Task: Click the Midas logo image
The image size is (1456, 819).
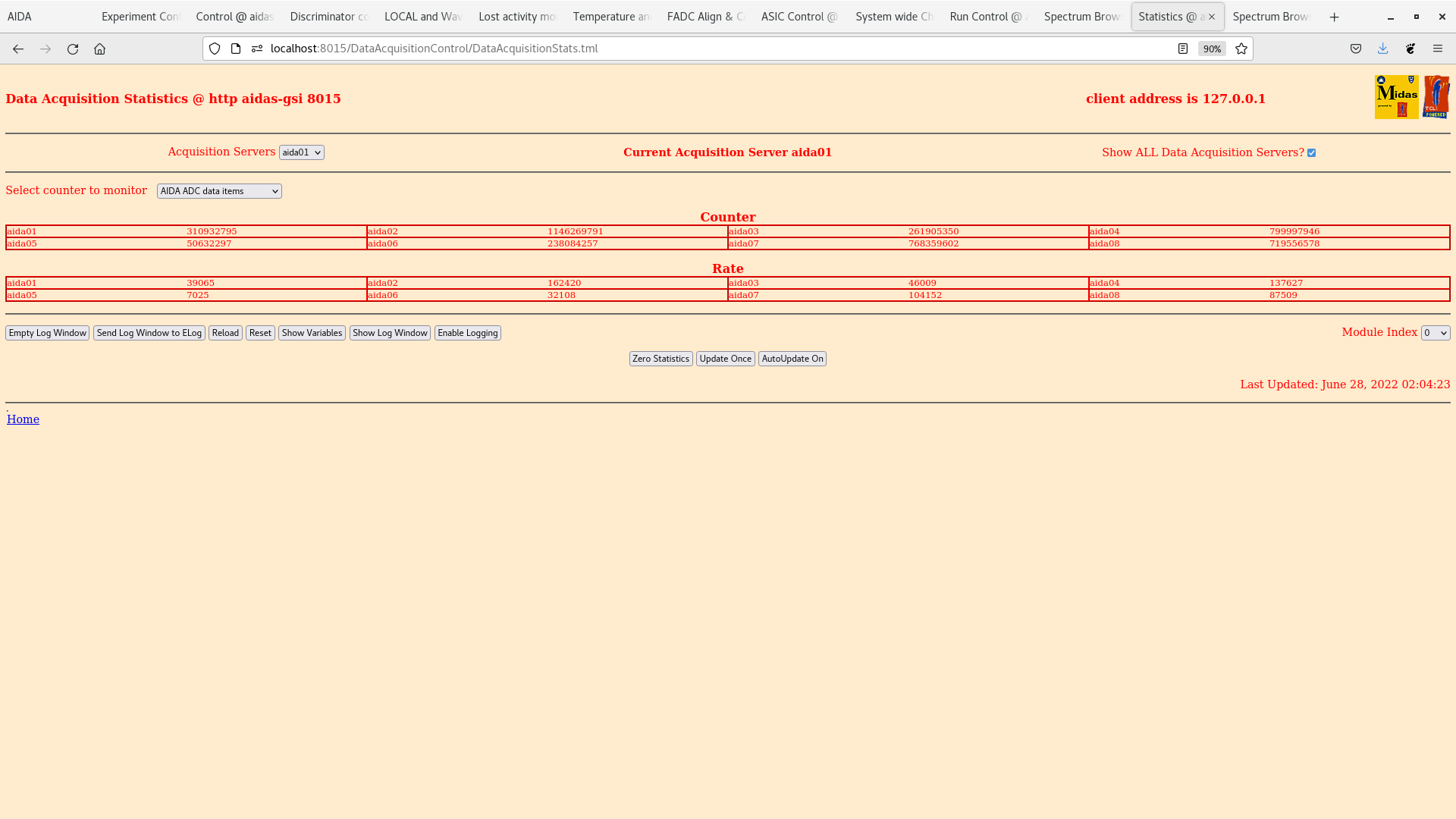Action: [x=1396, y=97]
